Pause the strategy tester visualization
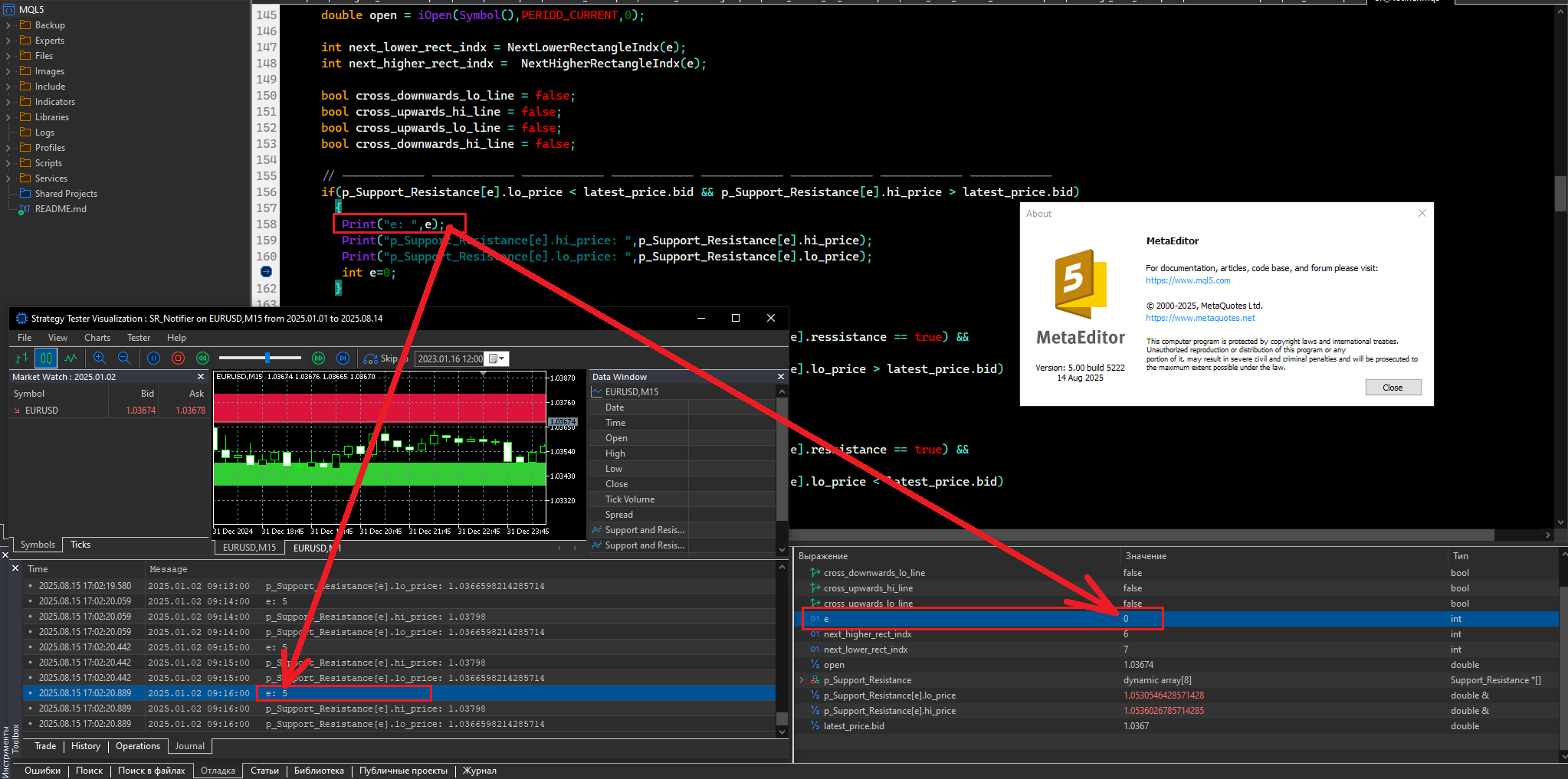The width and height of the screenshot is (1568, 779). pyautogui.click(x=153, y=358)
